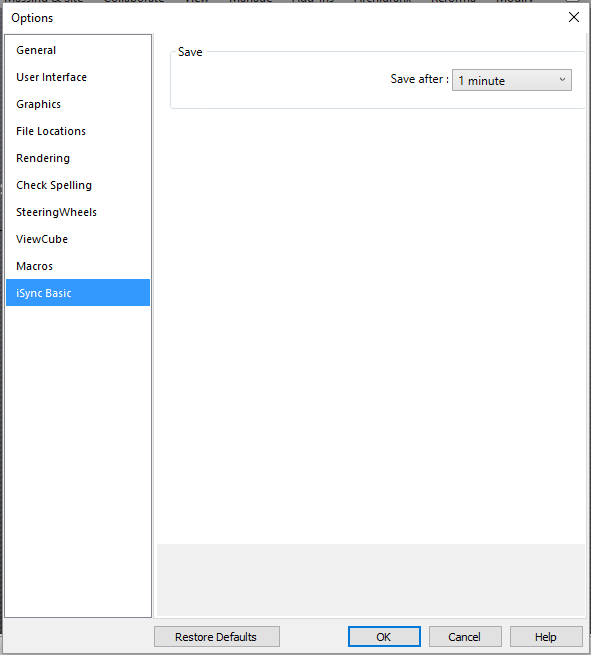This screenshot has height=655, width=591.
Task: Click the 'Save after :' label
Action: [419, 79]
